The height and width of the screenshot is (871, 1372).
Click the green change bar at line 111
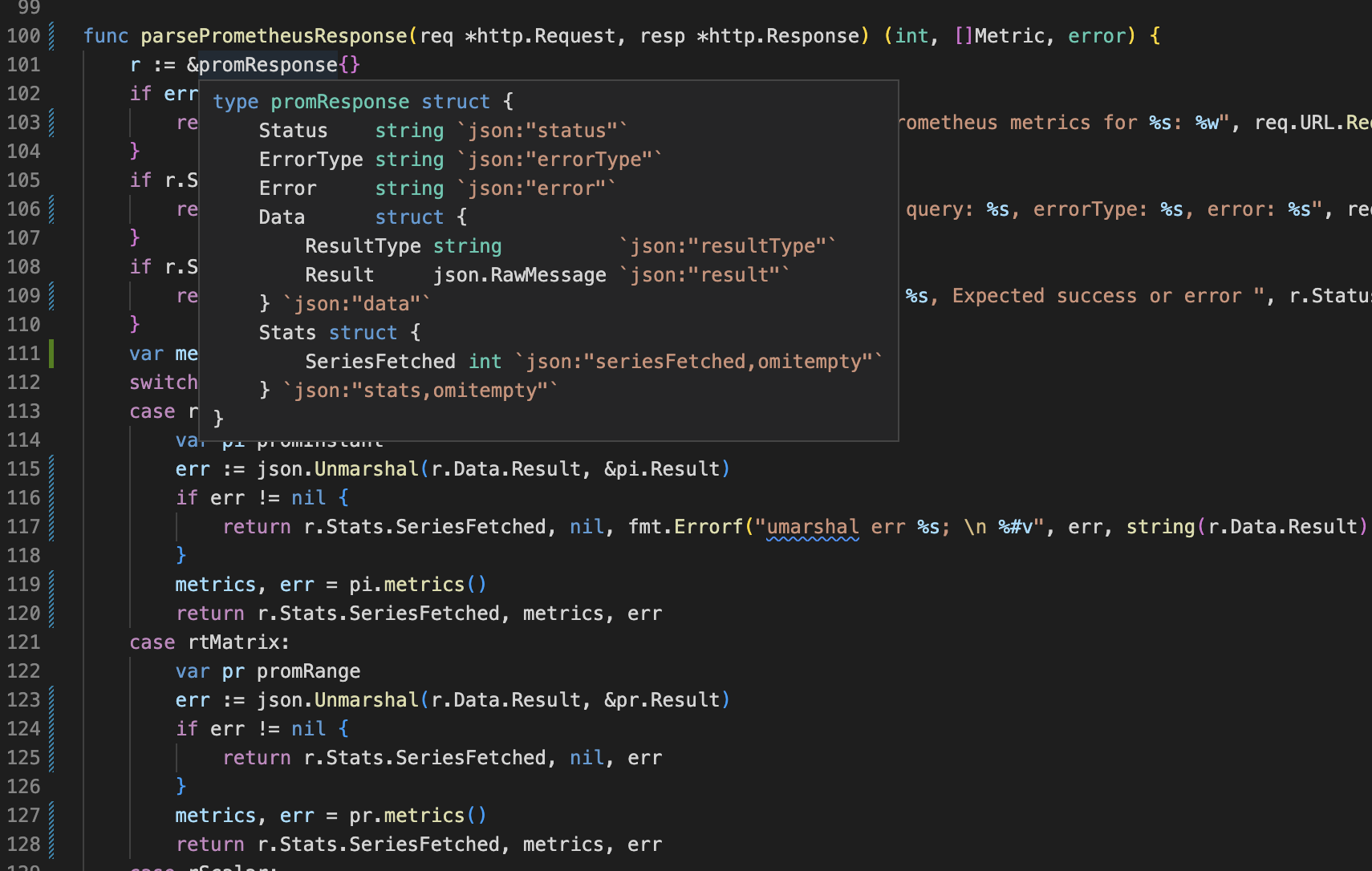click(51, 353)
